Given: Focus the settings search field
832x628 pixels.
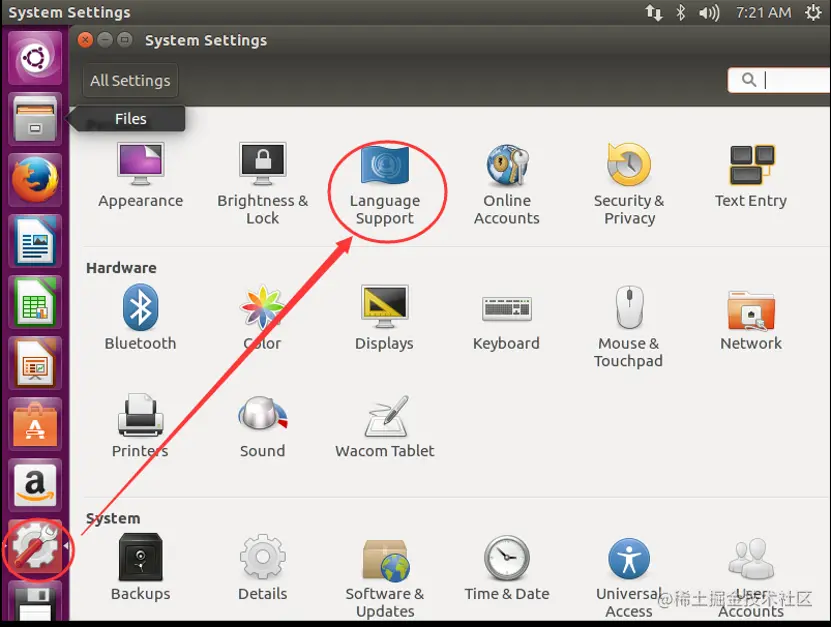Looking at the screenshot, I should click(x=779, y=80).
